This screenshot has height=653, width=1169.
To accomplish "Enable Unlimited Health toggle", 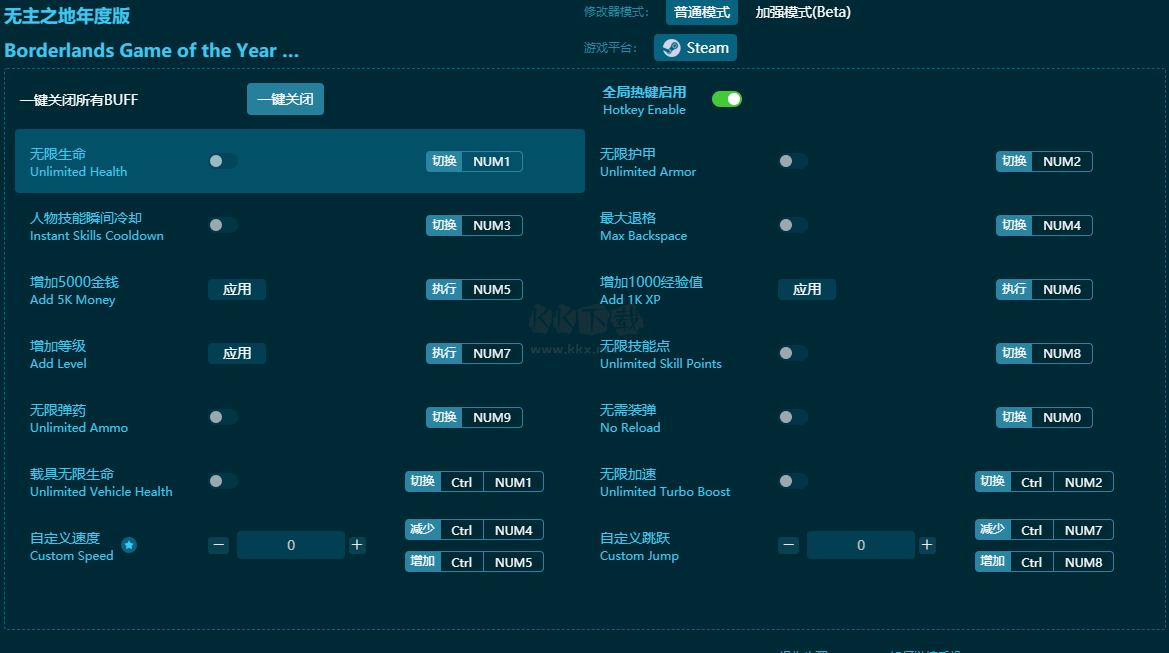I will tap(223, 161).
